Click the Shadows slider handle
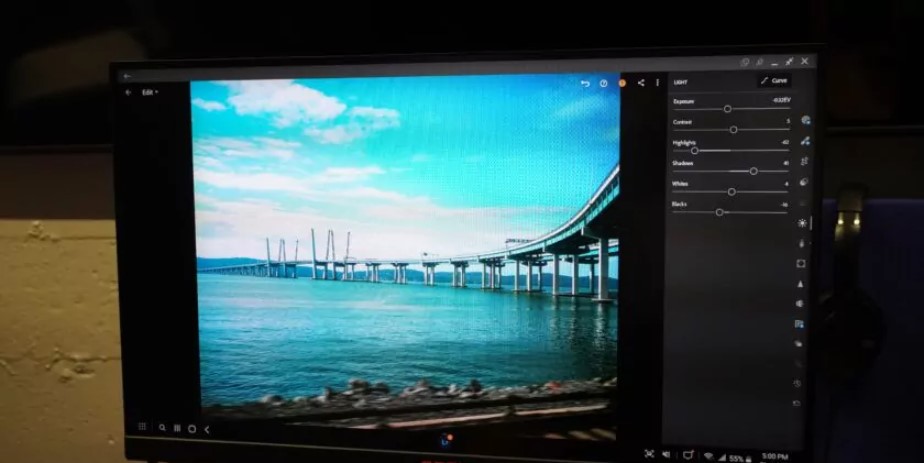The height and width of the screenshot is (463, 924). point(754,171)
